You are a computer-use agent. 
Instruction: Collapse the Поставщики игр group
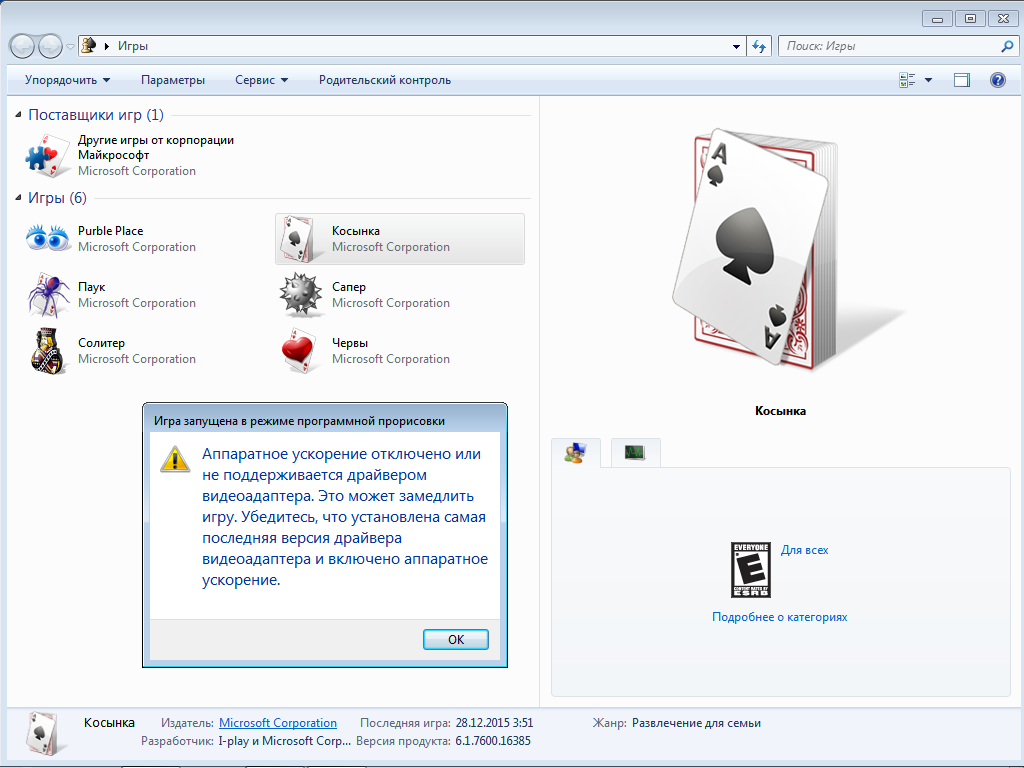(18, 115)
